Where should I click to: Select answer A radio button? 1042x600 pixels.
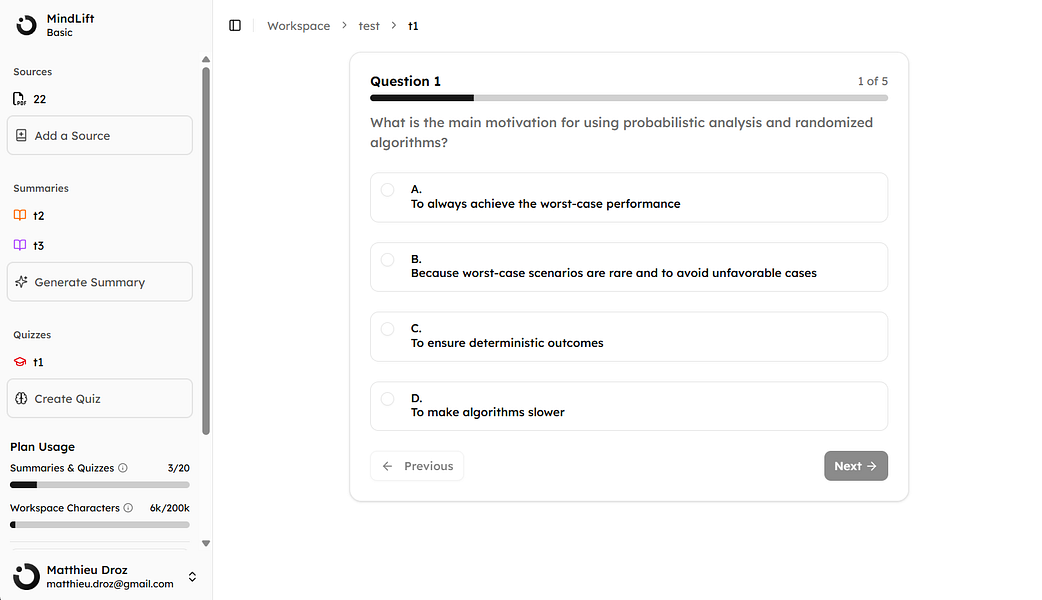click(x=388, y=189)
